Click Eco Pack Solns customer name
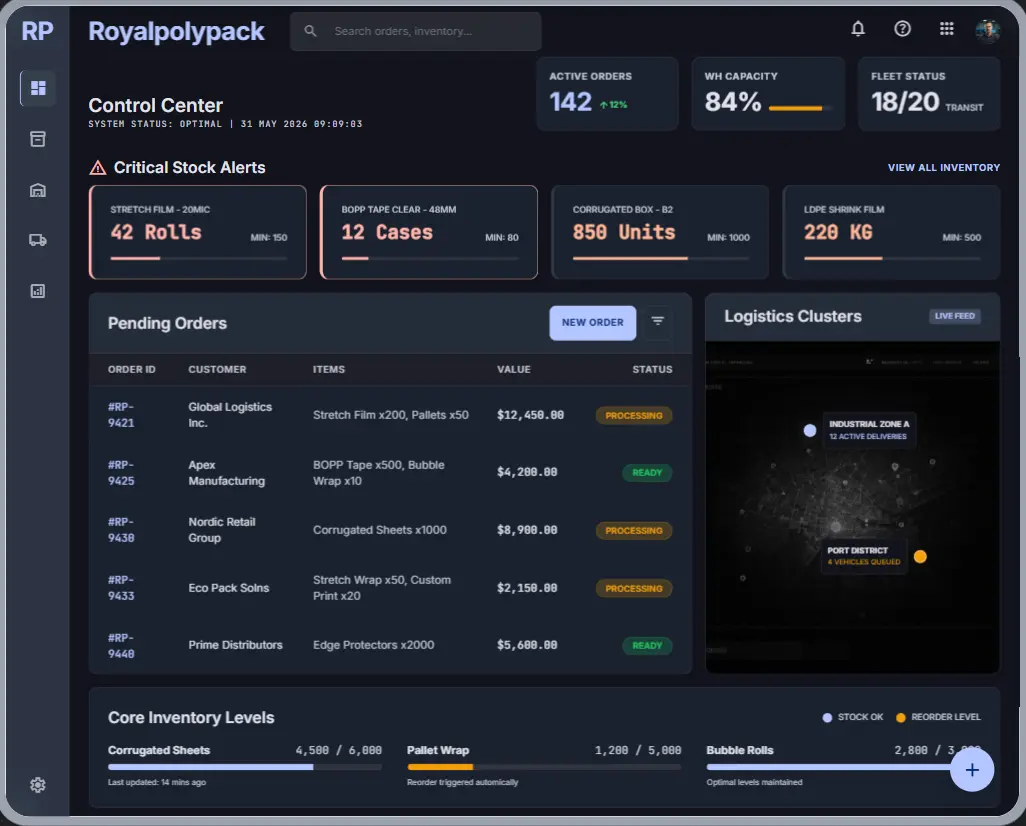This screenshot has width=1026, height=826. [x=228, y=588]
